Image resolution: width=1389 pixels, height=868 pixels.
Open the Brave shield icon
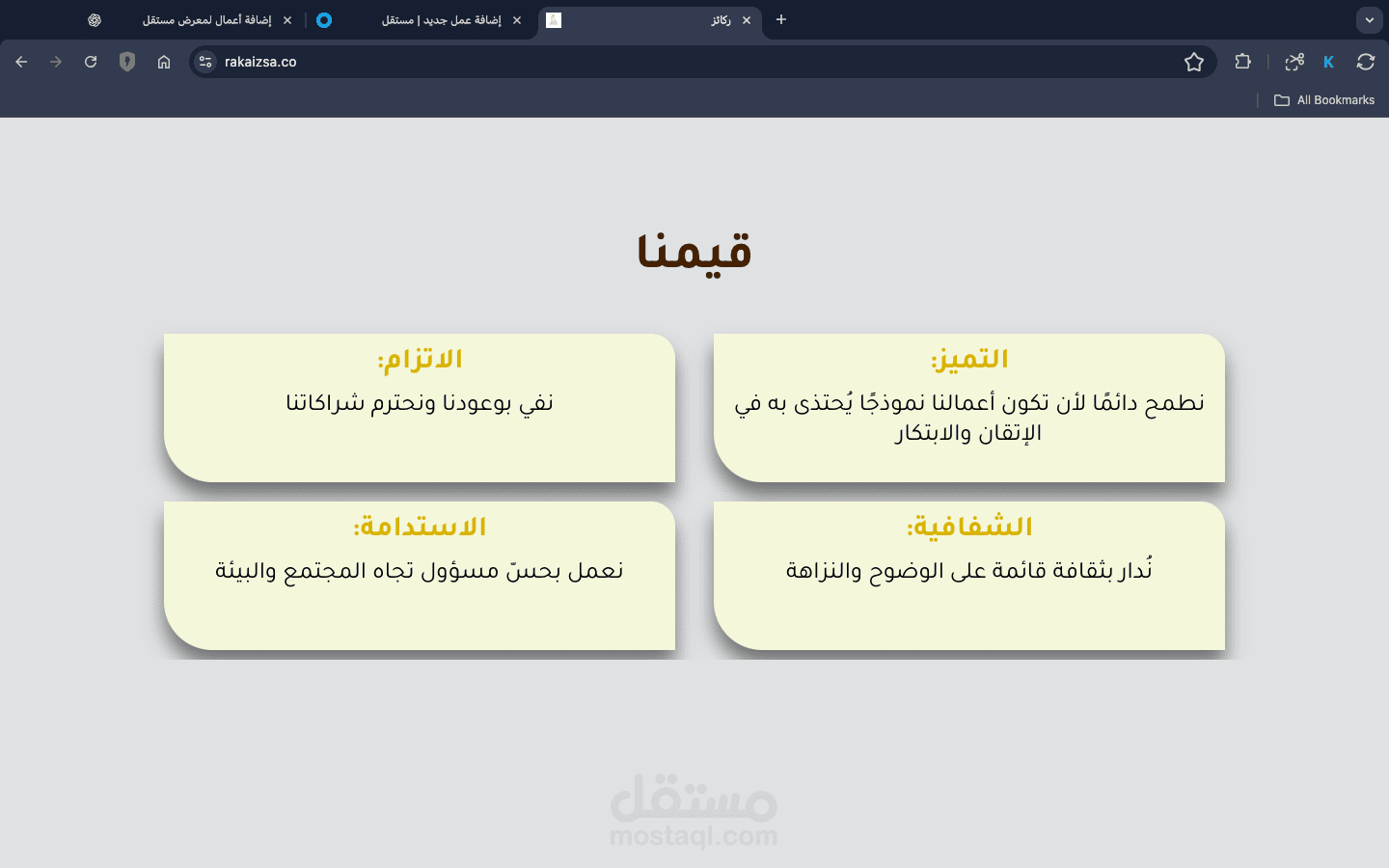(x=127, y=62)
